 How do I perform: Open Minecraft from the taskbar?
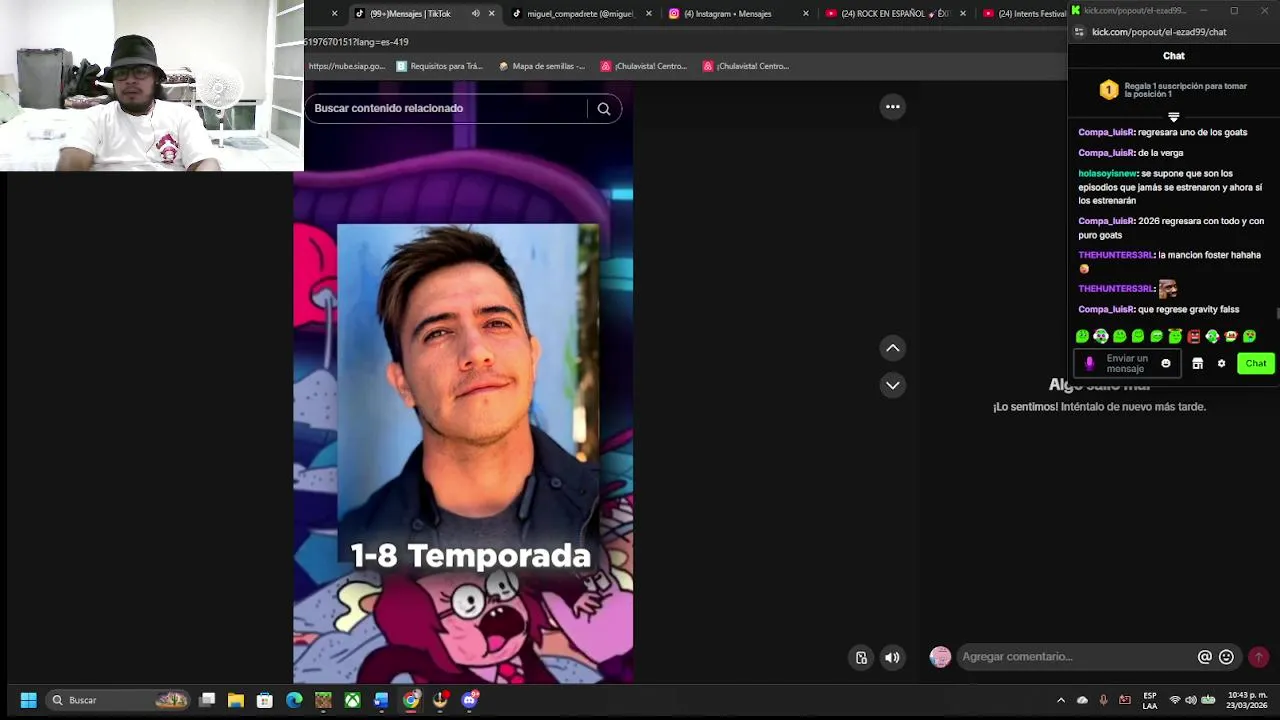(x=323, y=700)
